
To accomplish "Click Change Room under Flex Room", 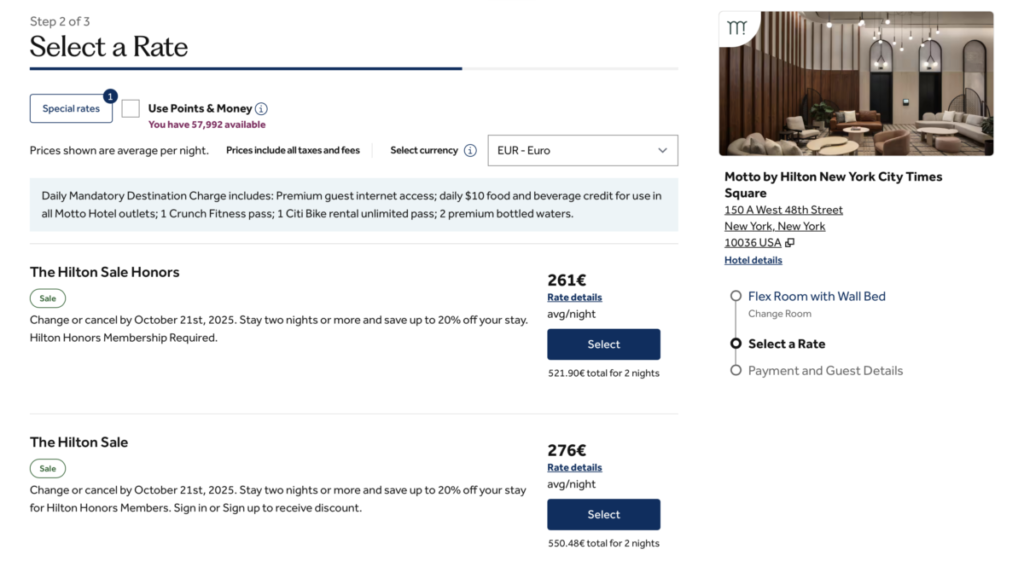I will [x=779, y=314].
